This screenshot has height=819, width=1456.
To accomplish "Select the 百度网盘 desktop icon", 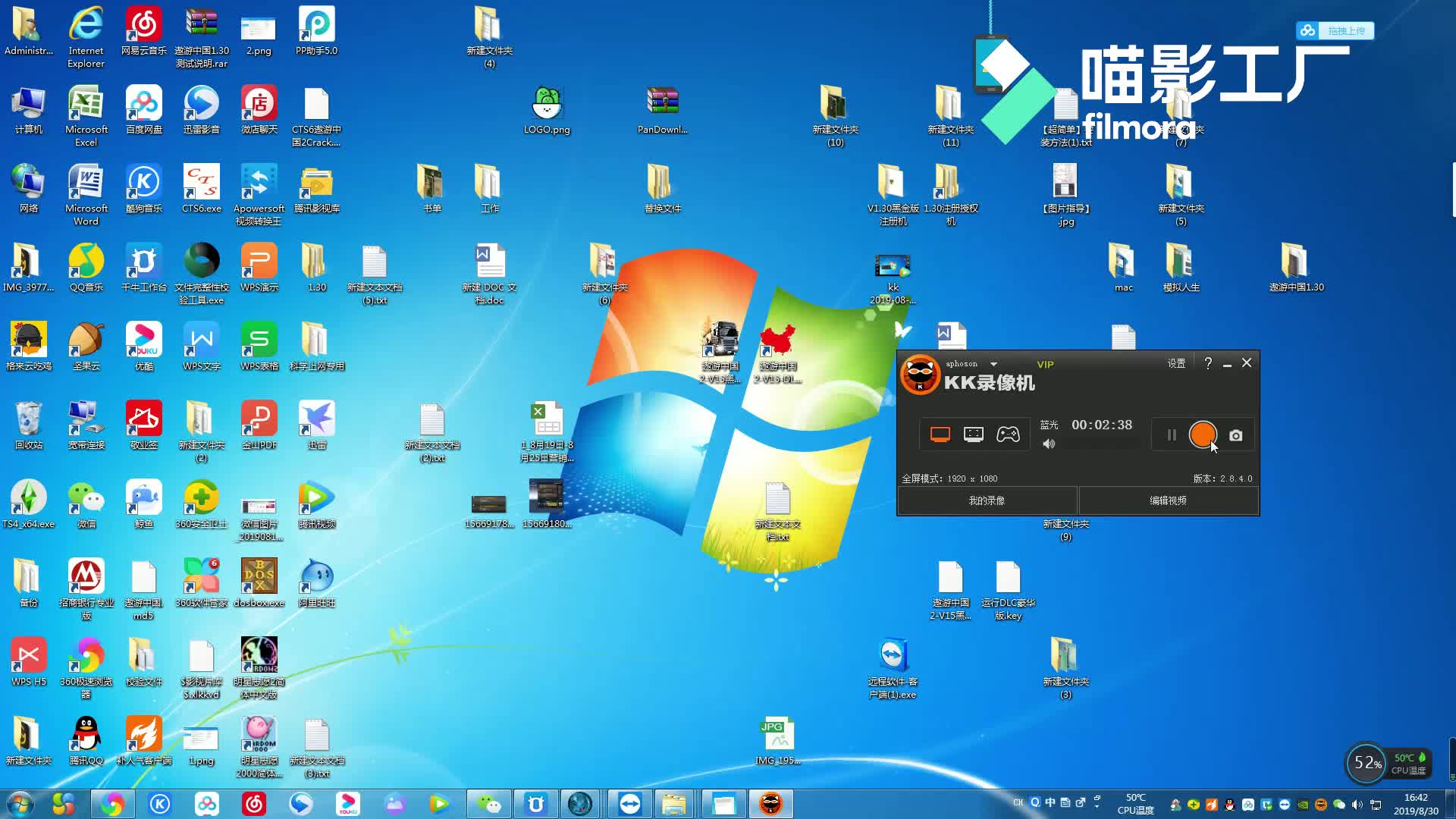I will 144,109.
